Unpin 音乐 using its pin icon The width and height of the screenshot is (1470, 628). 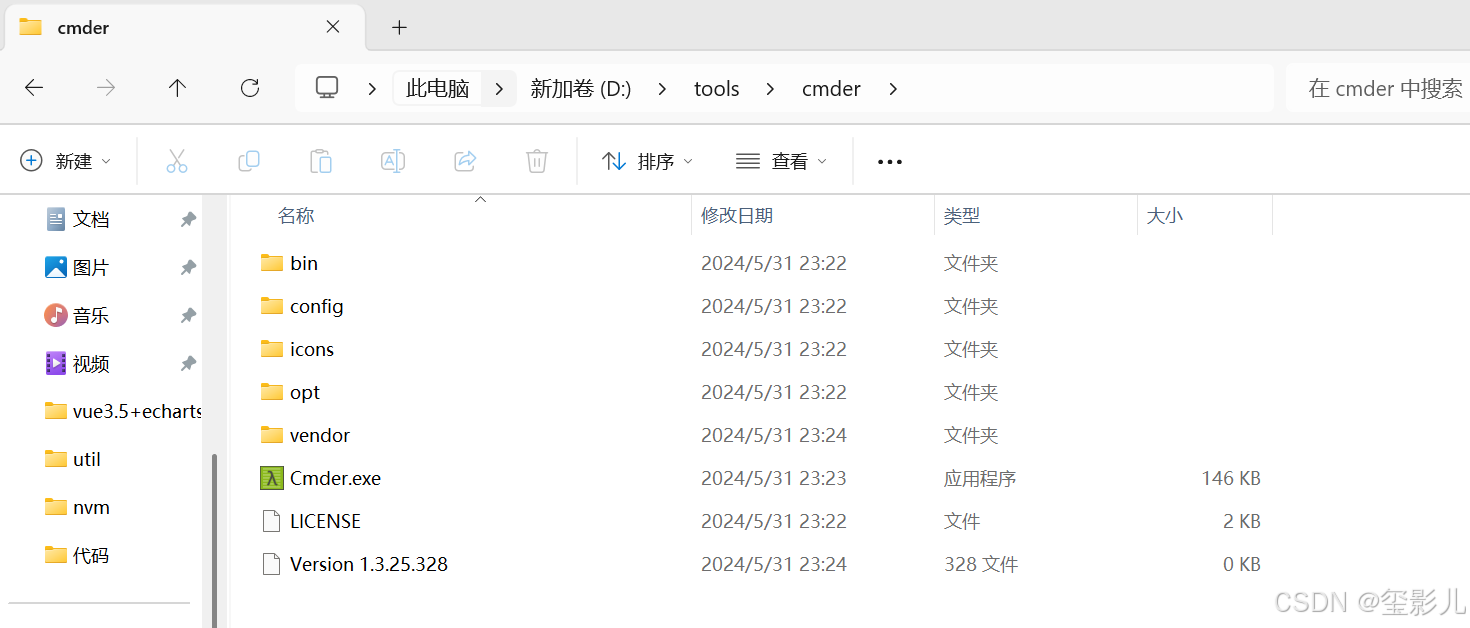tap(188, 315)
